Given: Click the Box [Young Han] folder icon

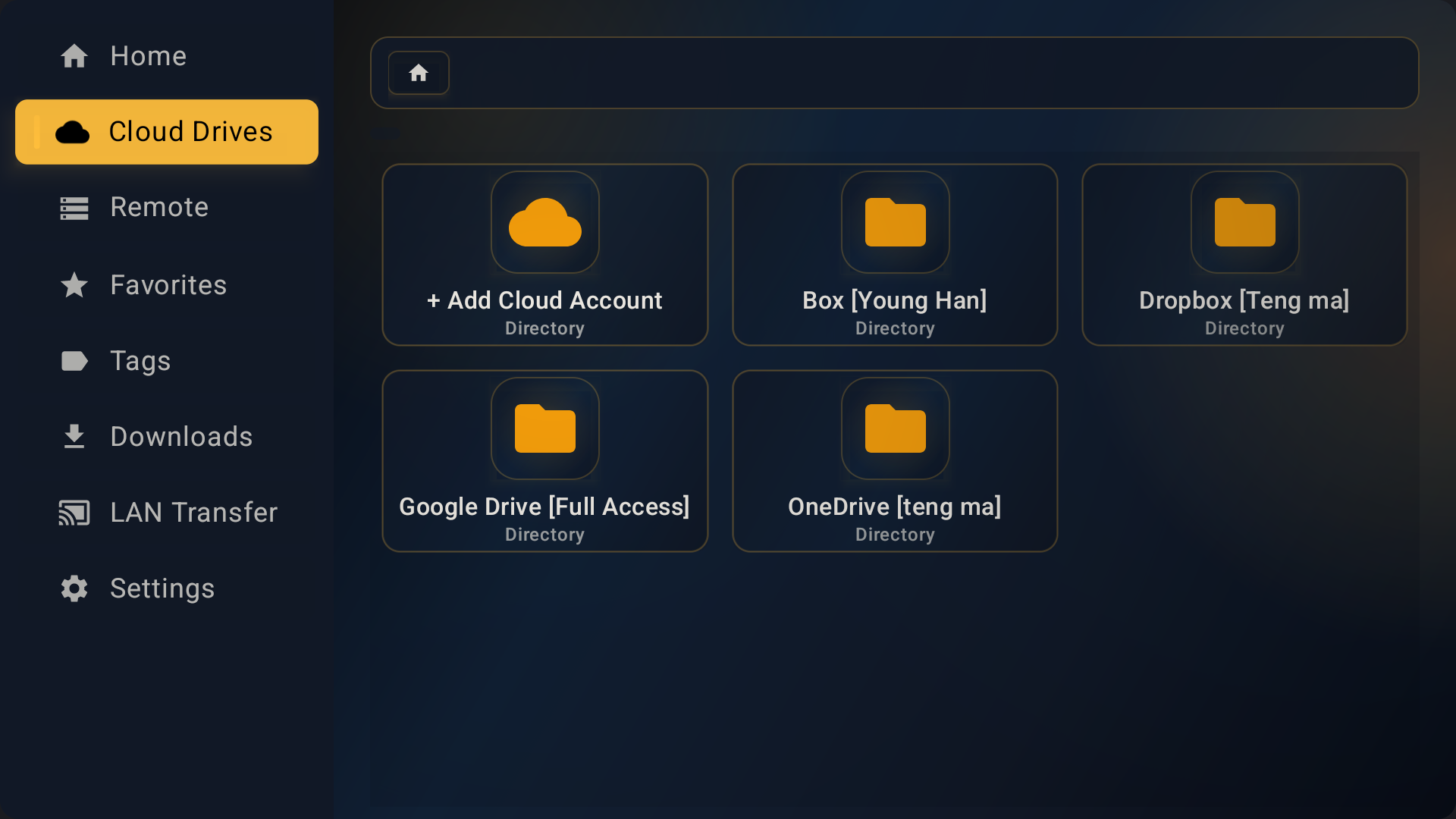Looking at the screenshot, I should [895, 222].
